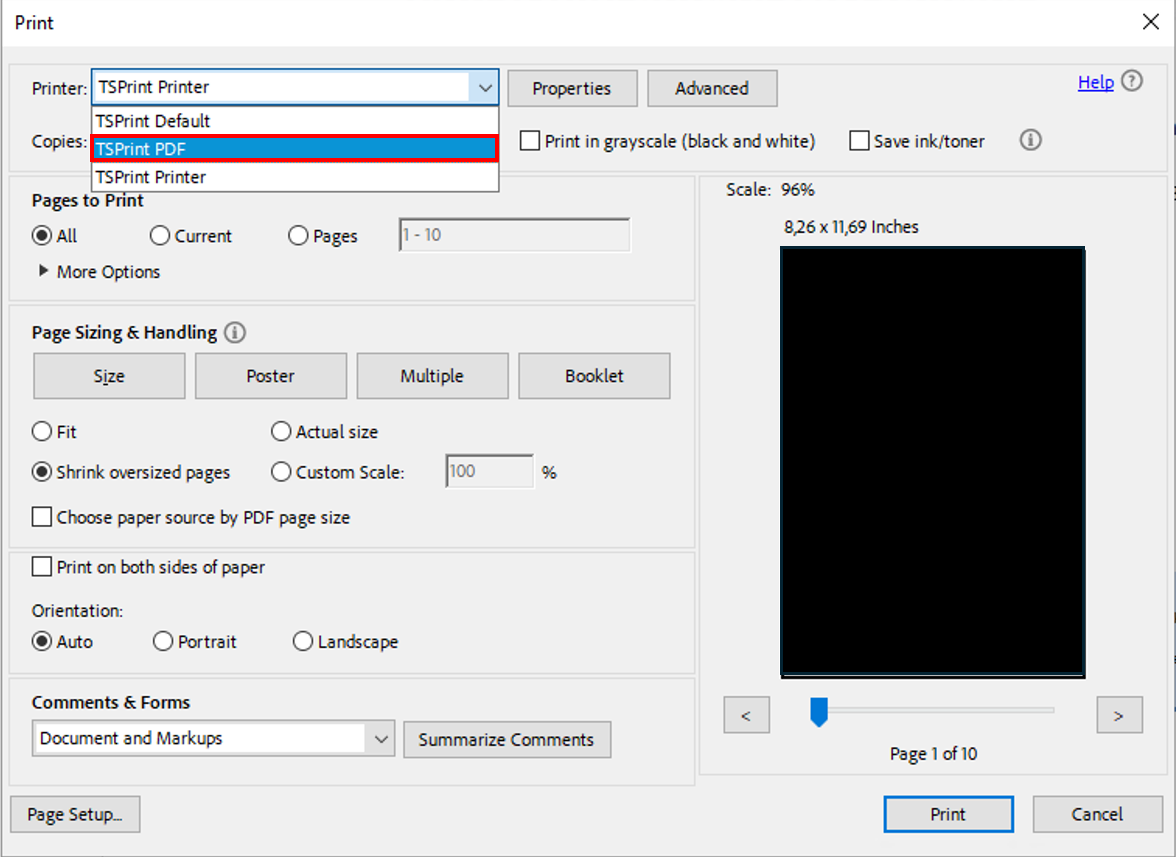Image resolution: width=1176 pixels, height=857 pixels.
Task: Collapse the Printer dropdown arrow
Action: [484, 88]
